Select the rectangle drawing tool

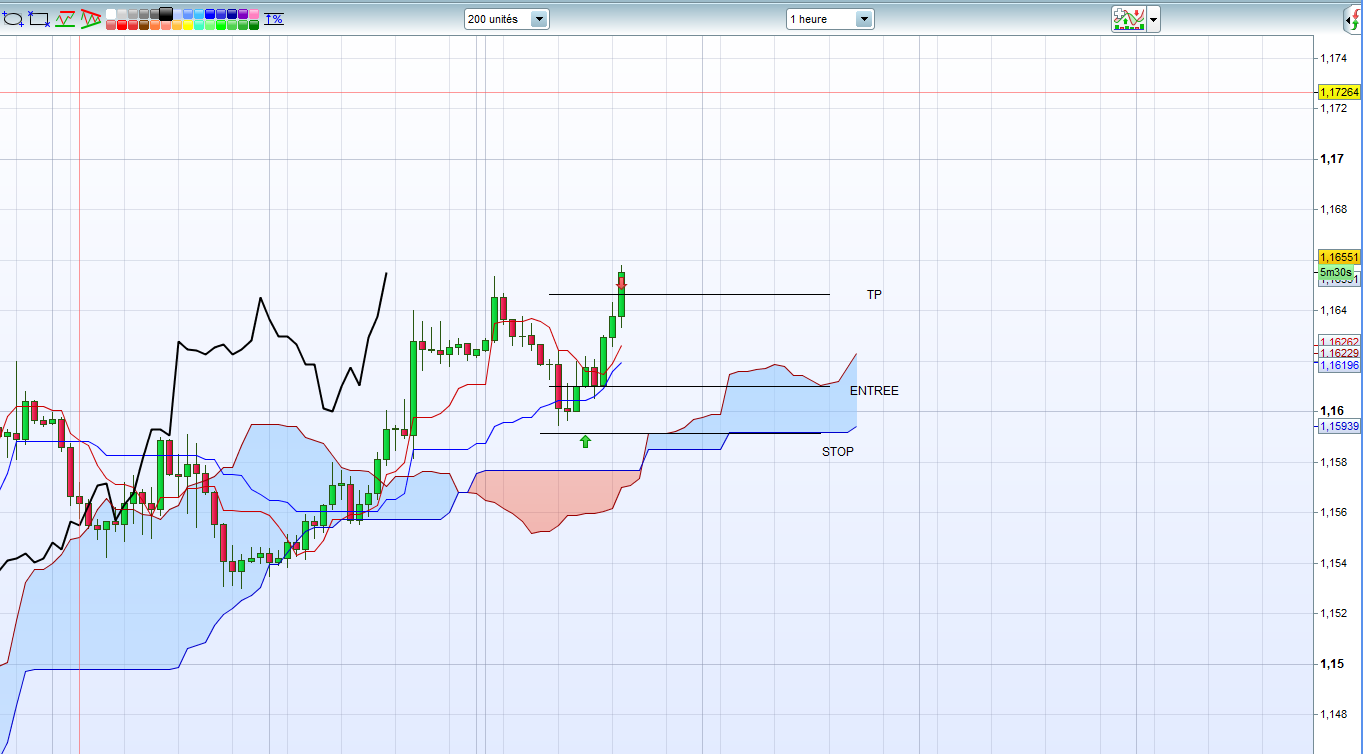pyautogui.click(x=39, y=18)
